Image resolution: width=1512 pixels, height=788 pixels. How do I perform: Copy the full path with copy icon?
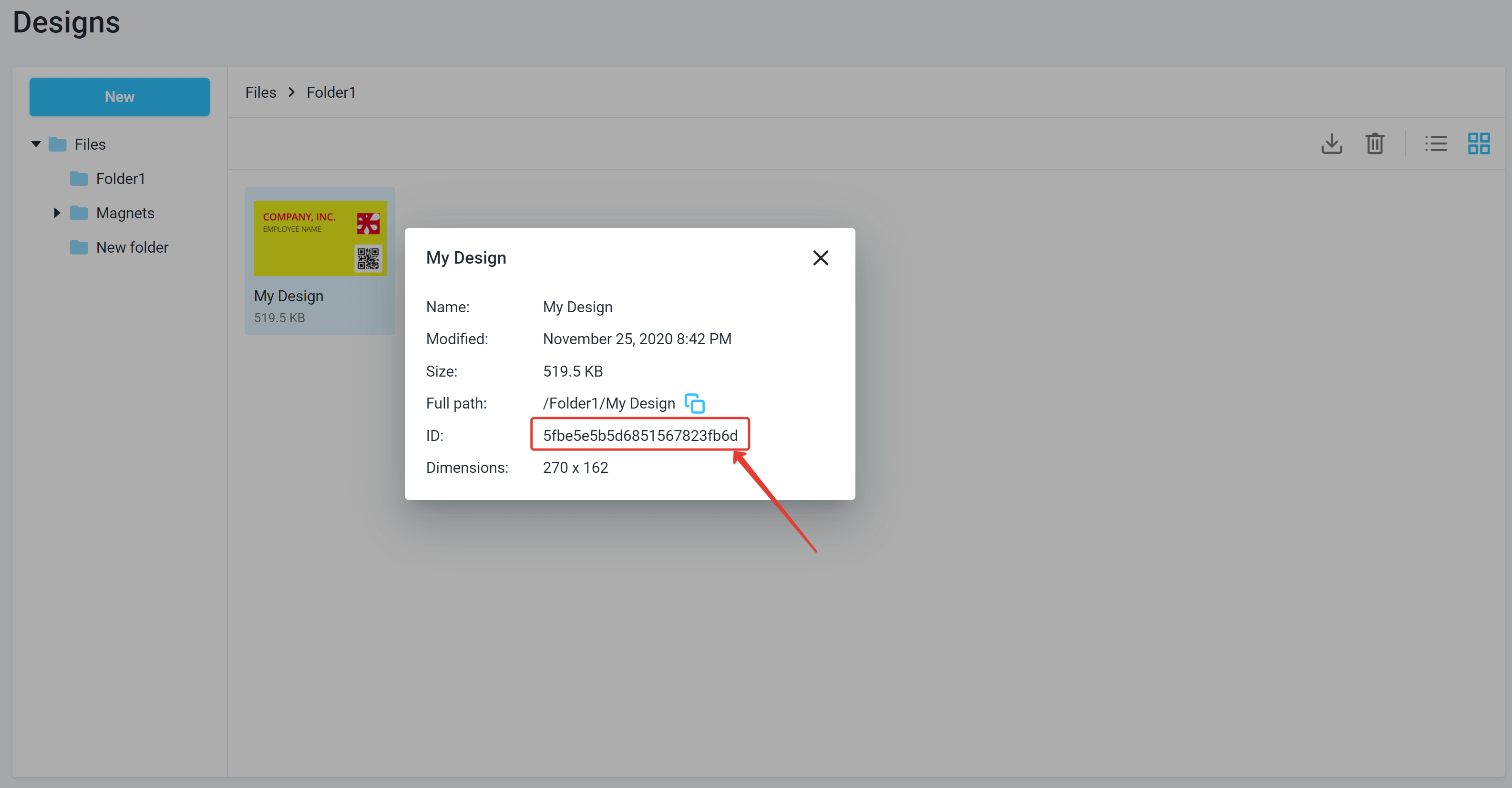click(695, 404)
